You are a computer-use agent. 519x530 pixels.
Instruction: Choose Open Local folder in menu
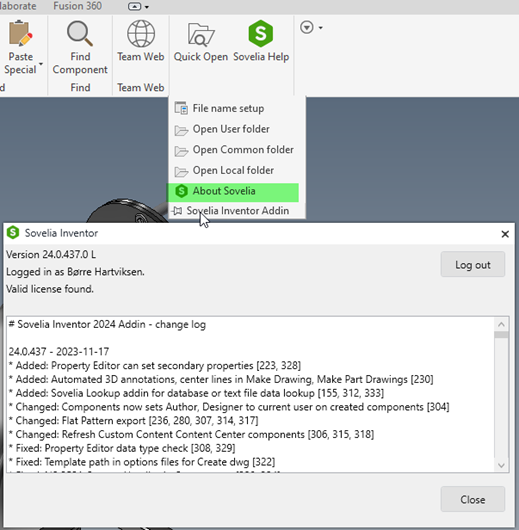pyautogui.click(x=237, y=170)
